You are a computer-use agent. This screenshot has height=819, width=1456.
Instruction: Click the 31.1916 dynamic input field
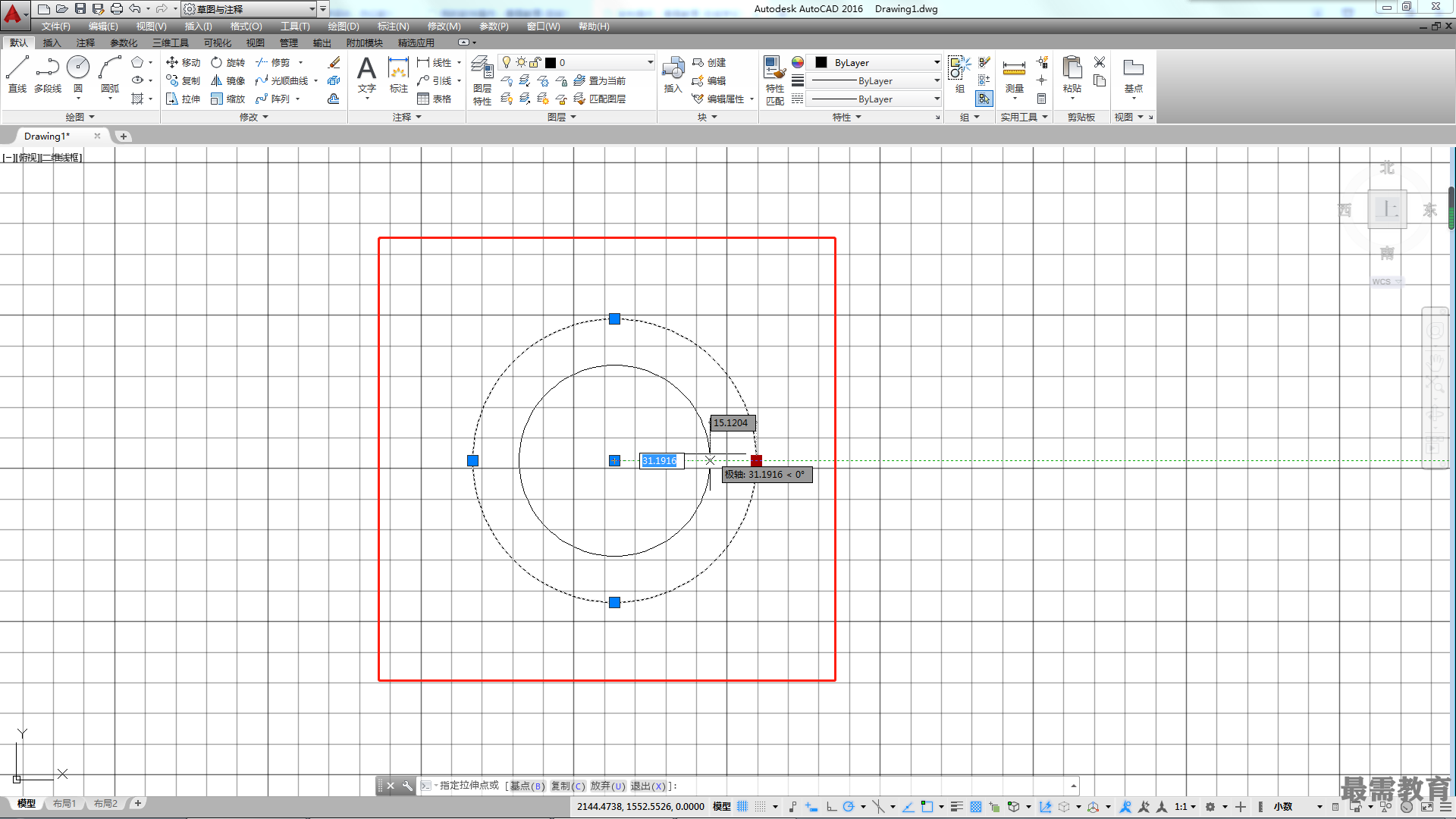[x=661, y=460]
